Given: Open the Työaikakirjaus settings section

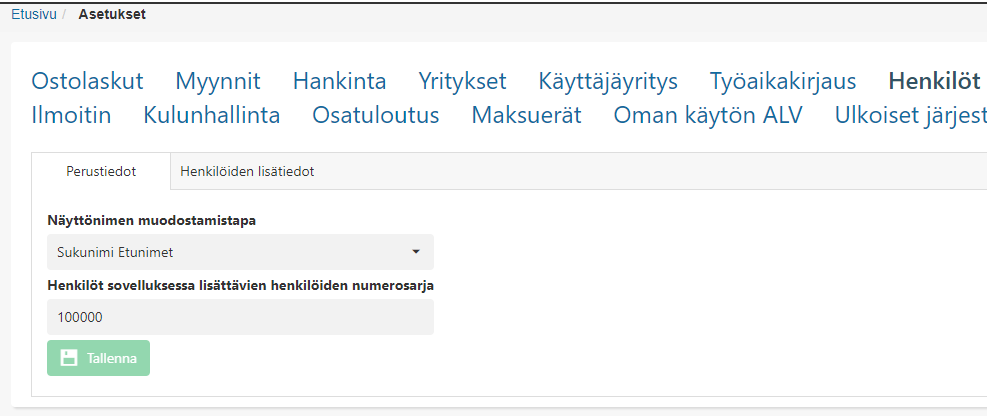Looking at the screenshot, I should click(783, 81).
